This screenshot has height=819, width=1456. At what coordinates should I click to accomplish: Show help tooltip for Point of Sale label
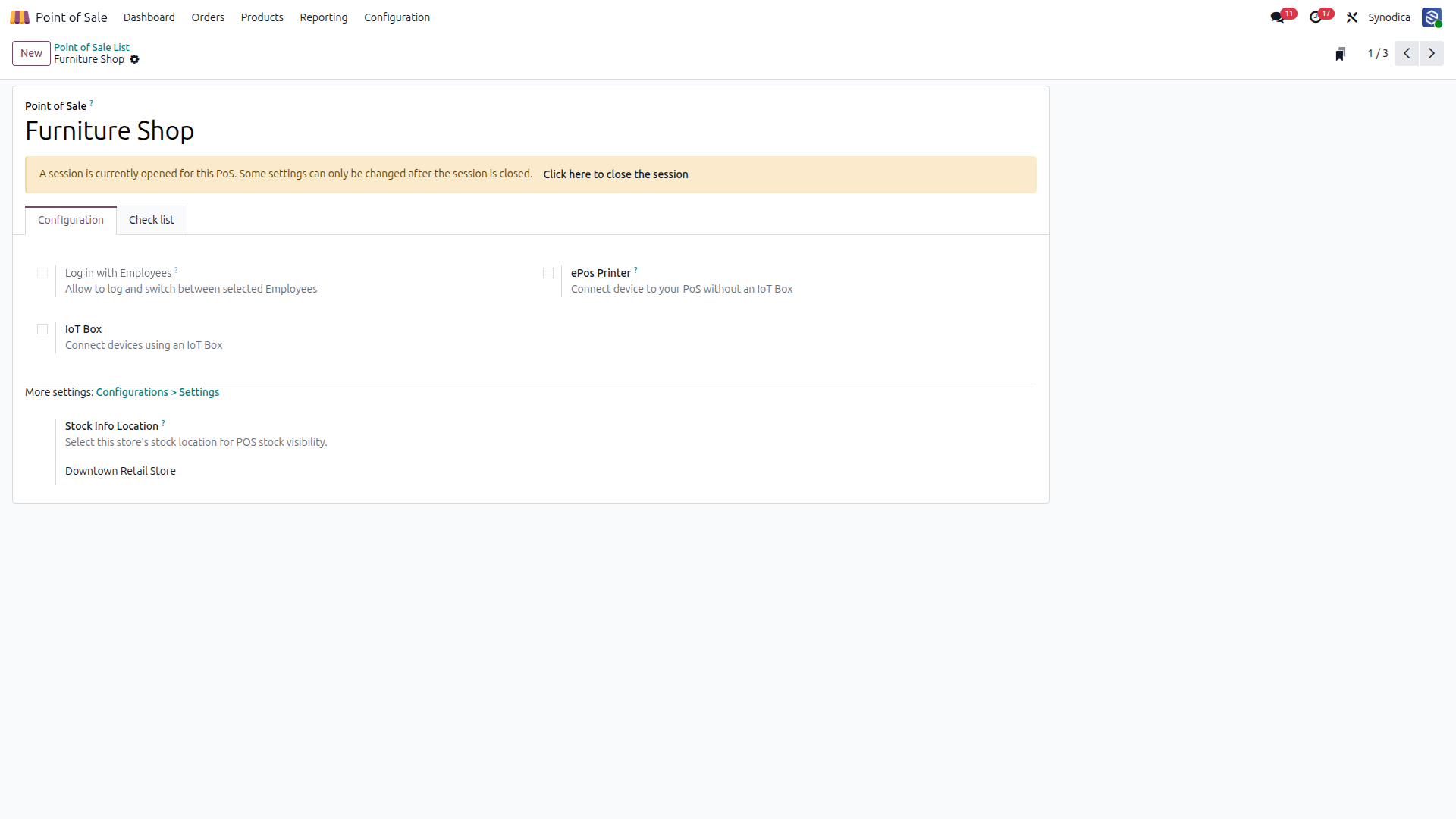92,102
